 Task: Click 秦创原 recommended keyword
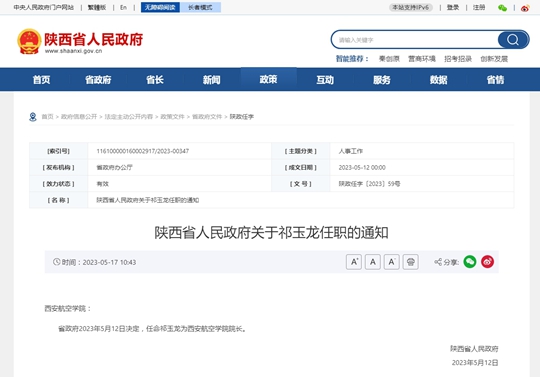click(x=389, y=59)
